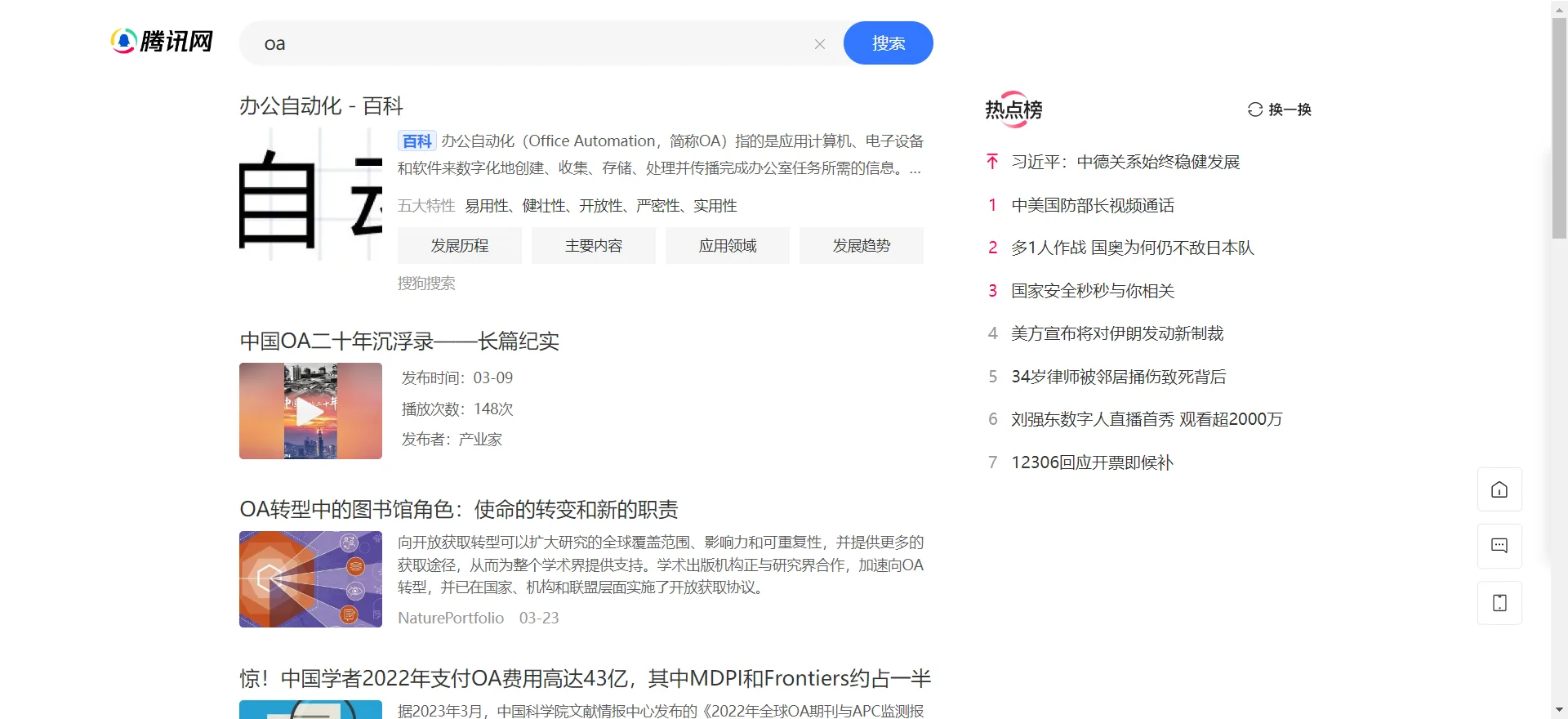
Task: Click the OA转型 article summary paragraph
Action: point(661,565)
